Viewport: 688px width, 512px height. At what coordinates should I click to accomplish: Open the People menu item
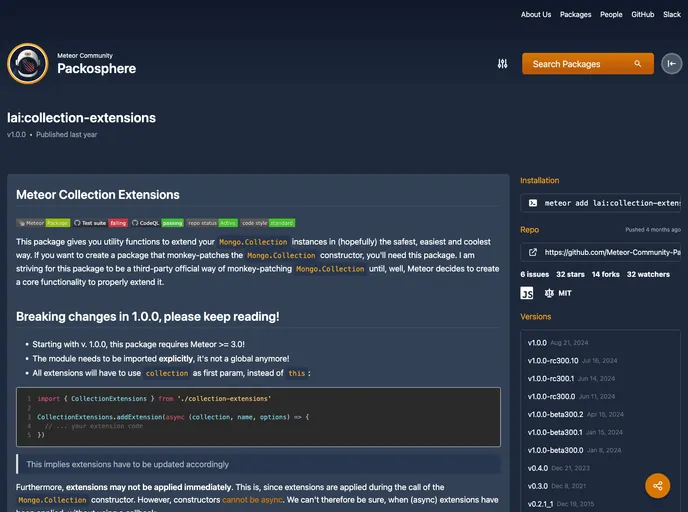click(611, 14)
